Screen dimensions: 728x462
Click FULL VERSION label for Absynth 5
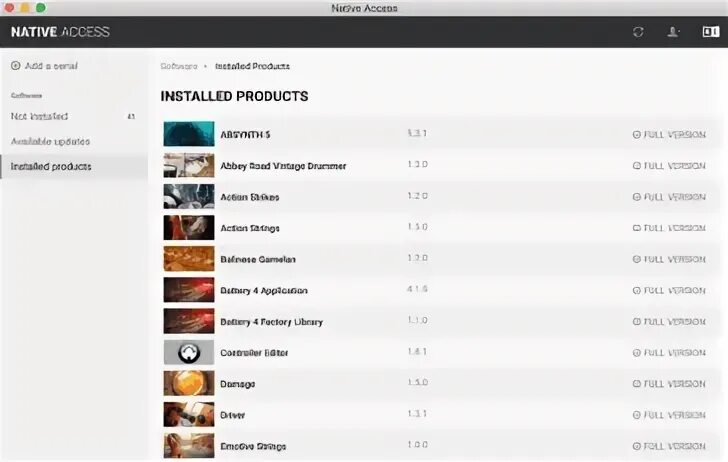(675, 134)
